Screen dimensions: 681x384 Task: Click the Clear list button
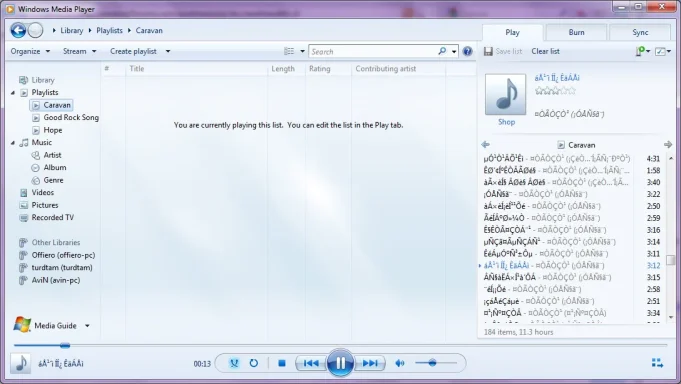tap(545, 51)
